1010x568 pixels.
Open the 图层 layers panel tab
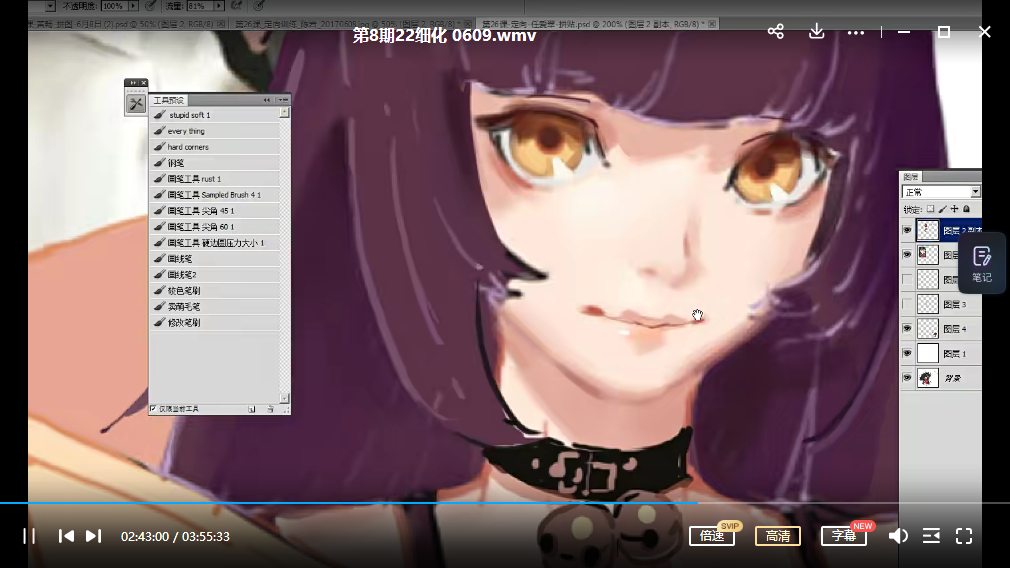click(x=911, y=176)
